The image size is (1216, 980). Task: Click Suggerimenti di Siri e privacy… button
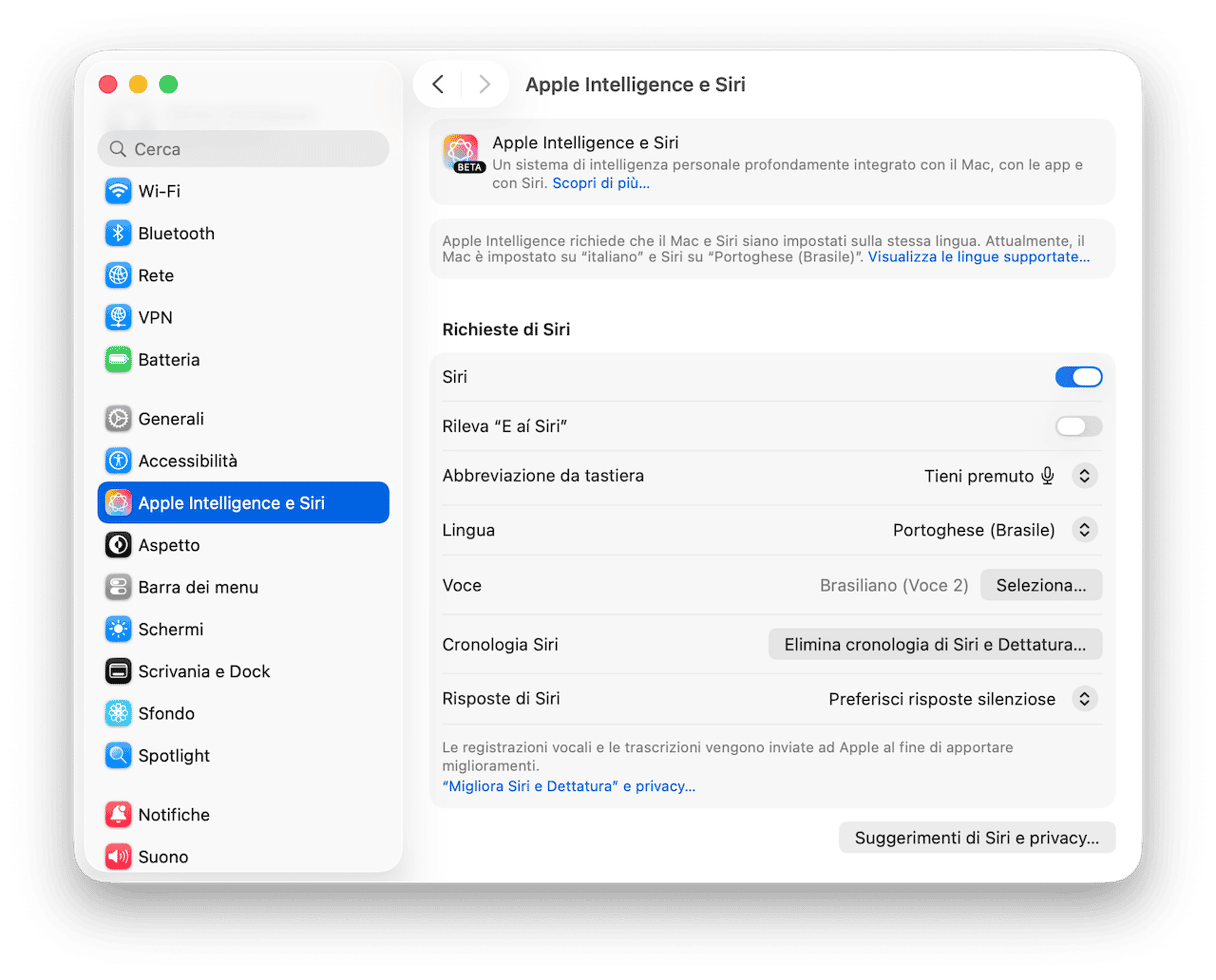point(977,838)
